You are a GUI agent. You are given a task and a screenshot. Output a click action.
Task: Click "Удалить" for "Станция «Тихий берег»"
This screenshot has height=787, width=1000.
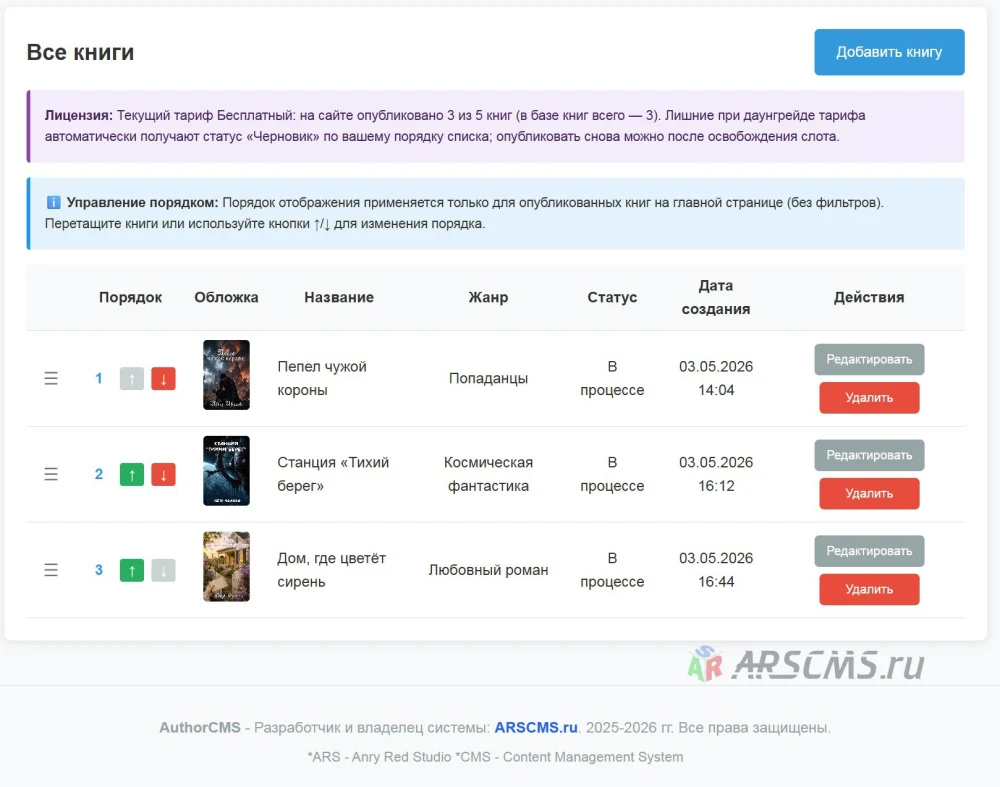869,494
